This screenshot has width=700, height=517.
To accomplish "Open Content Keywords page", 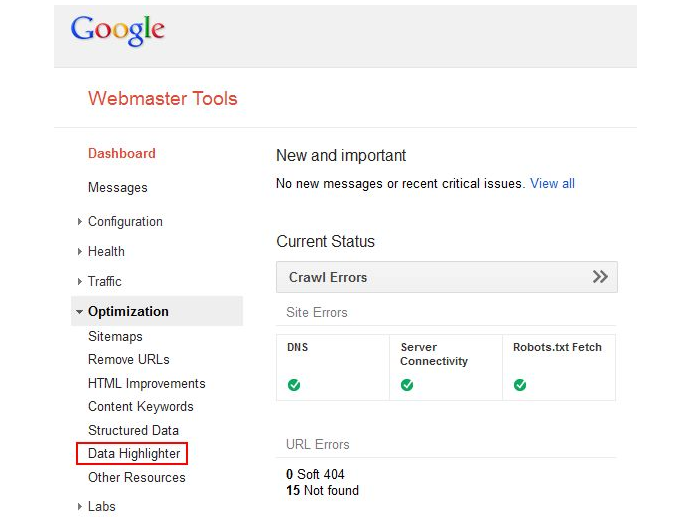I will [x=141, y=407].
